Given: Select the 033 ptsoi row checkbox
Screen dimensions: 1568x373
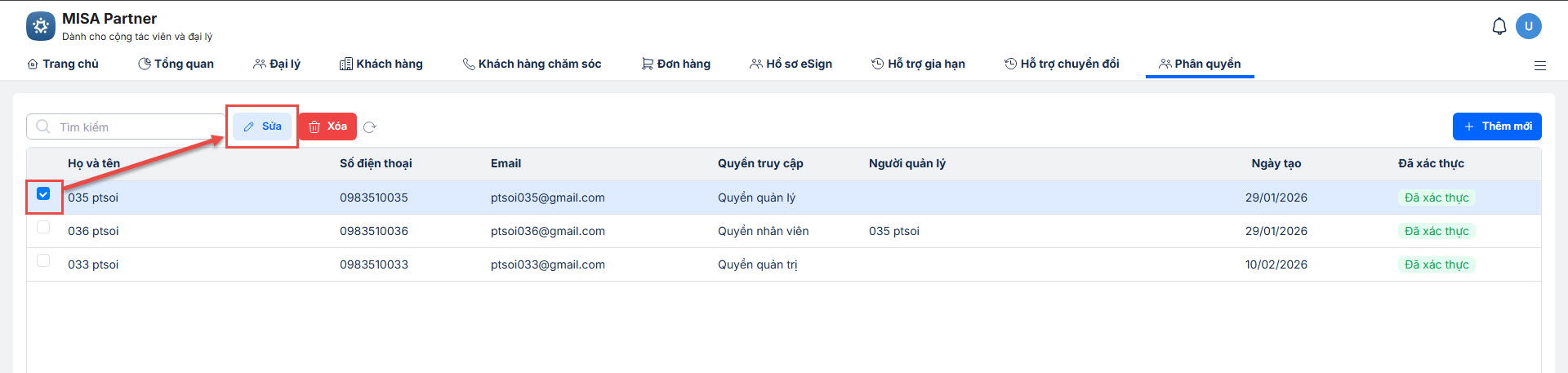Looking at the screenshot, I should click(43, 261).
